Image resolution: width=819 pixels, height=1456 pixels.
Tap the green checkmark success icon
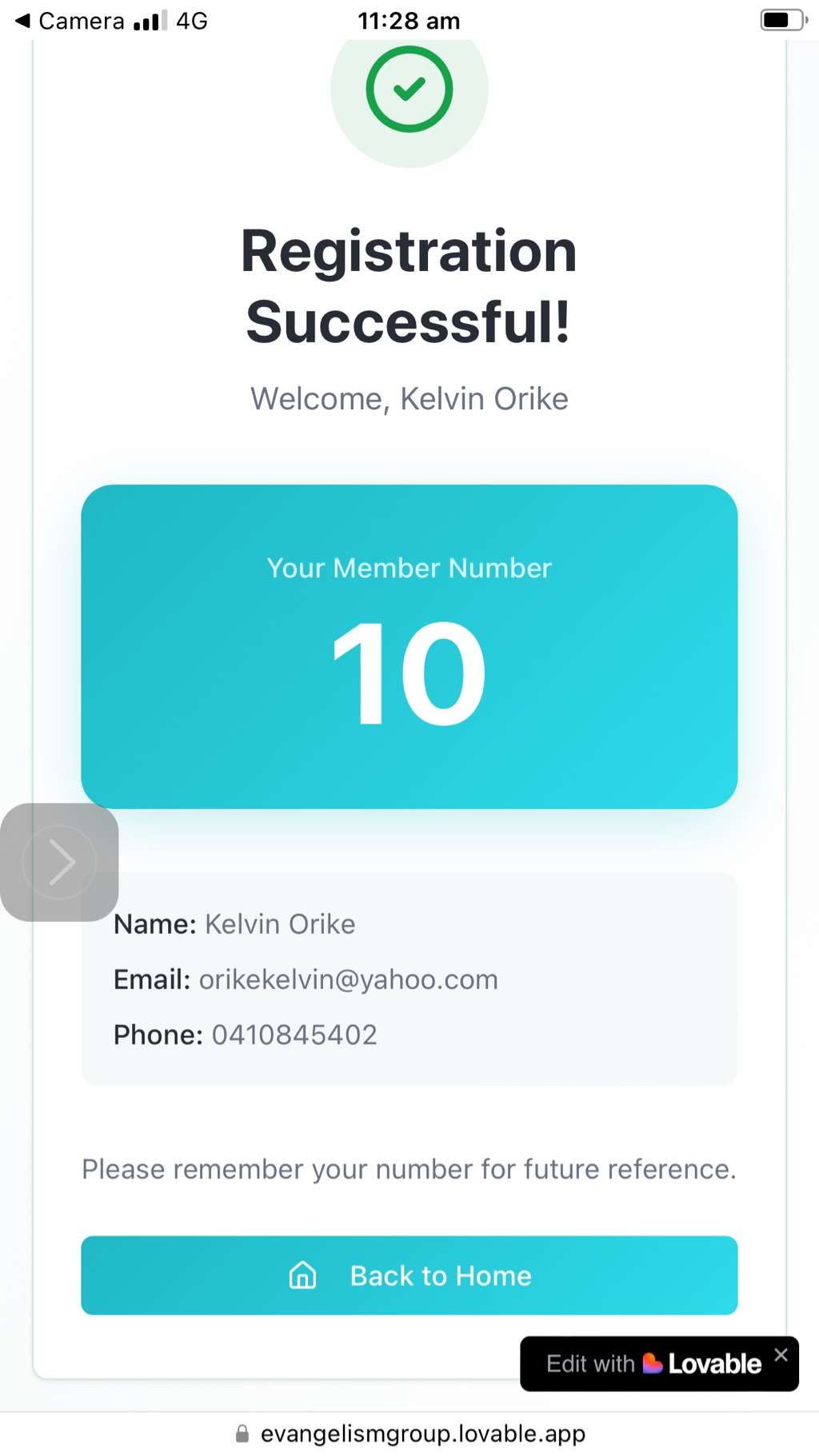click(409, 89)
